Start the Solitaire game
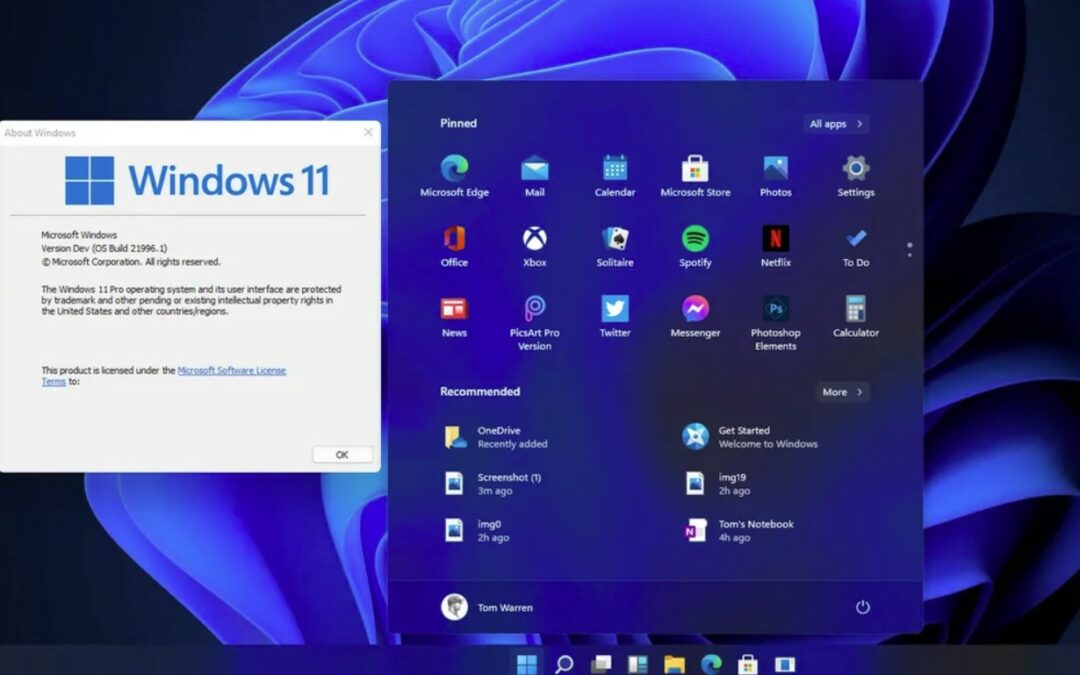The width and height of the screenshot is (1080, 675). coord(614,247)
